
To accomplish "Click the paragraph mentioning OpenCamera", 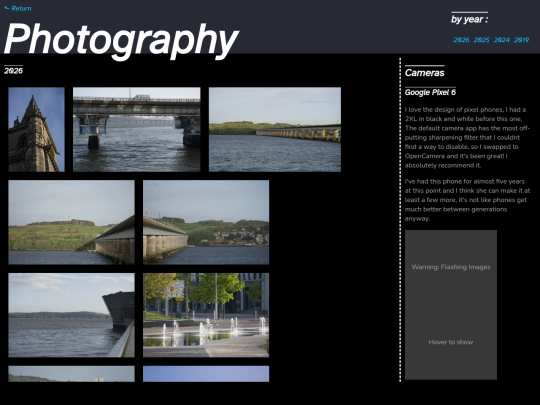I will (x=467, y=137).
